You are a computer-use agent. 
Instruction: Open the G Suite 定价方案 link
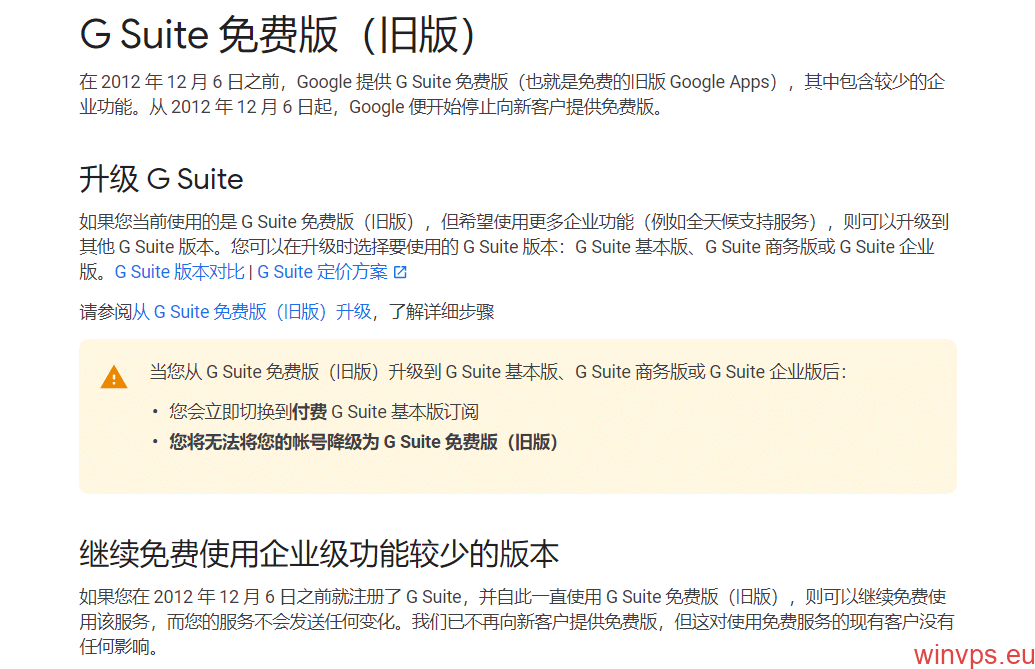(x=322, y=272)
